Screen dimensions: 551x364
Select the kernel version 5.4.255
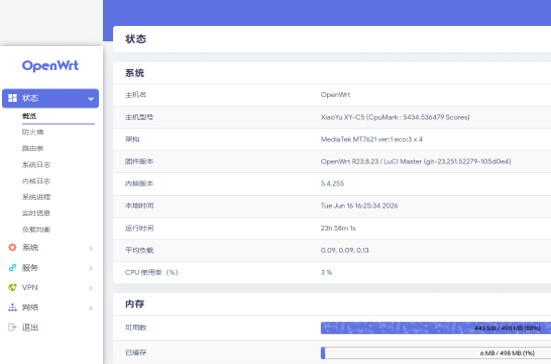[332, 183]
